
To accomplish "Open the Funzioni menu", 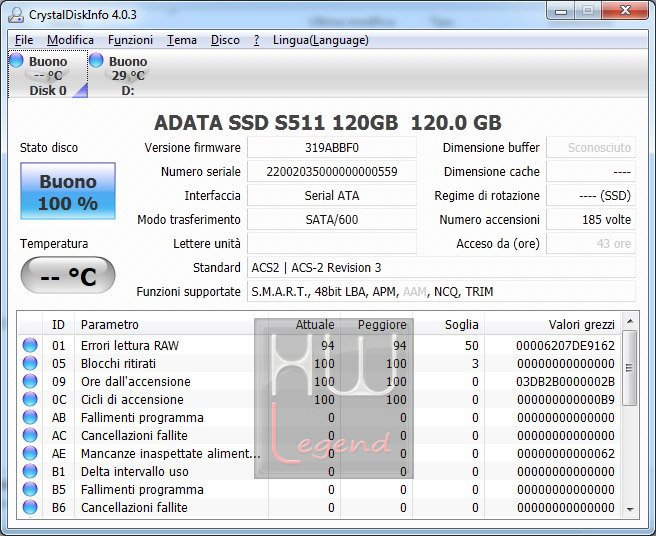I will point(130,40).
